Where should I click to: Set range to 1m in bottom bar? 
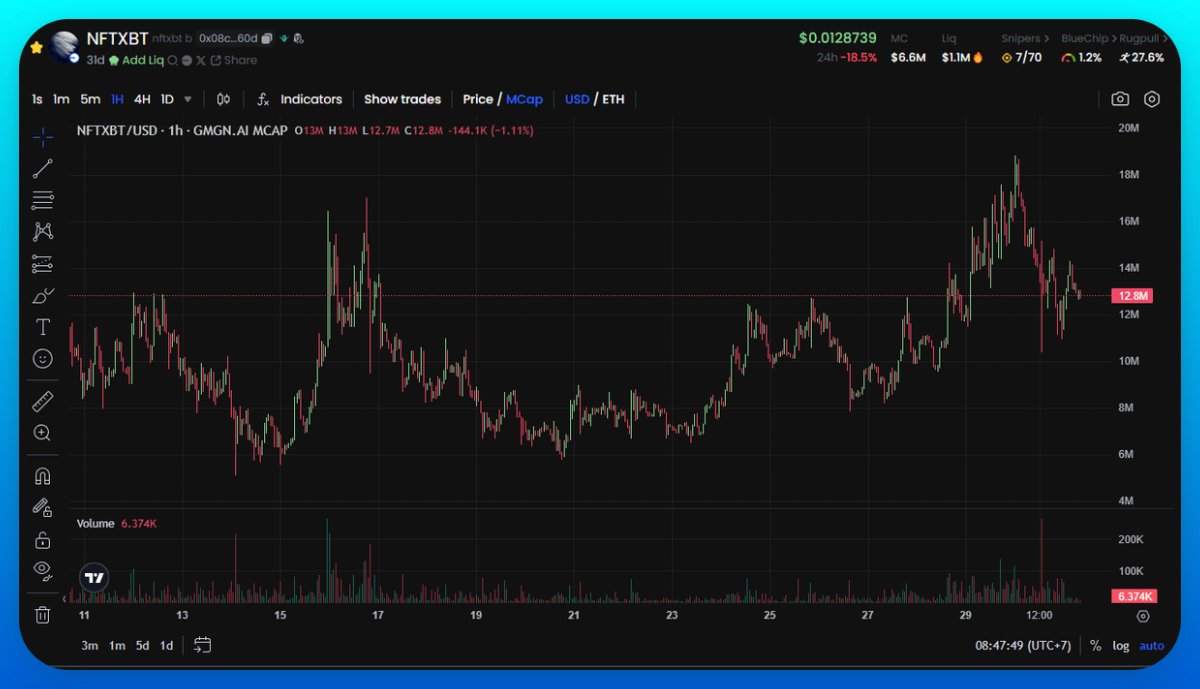pos(117,645)
